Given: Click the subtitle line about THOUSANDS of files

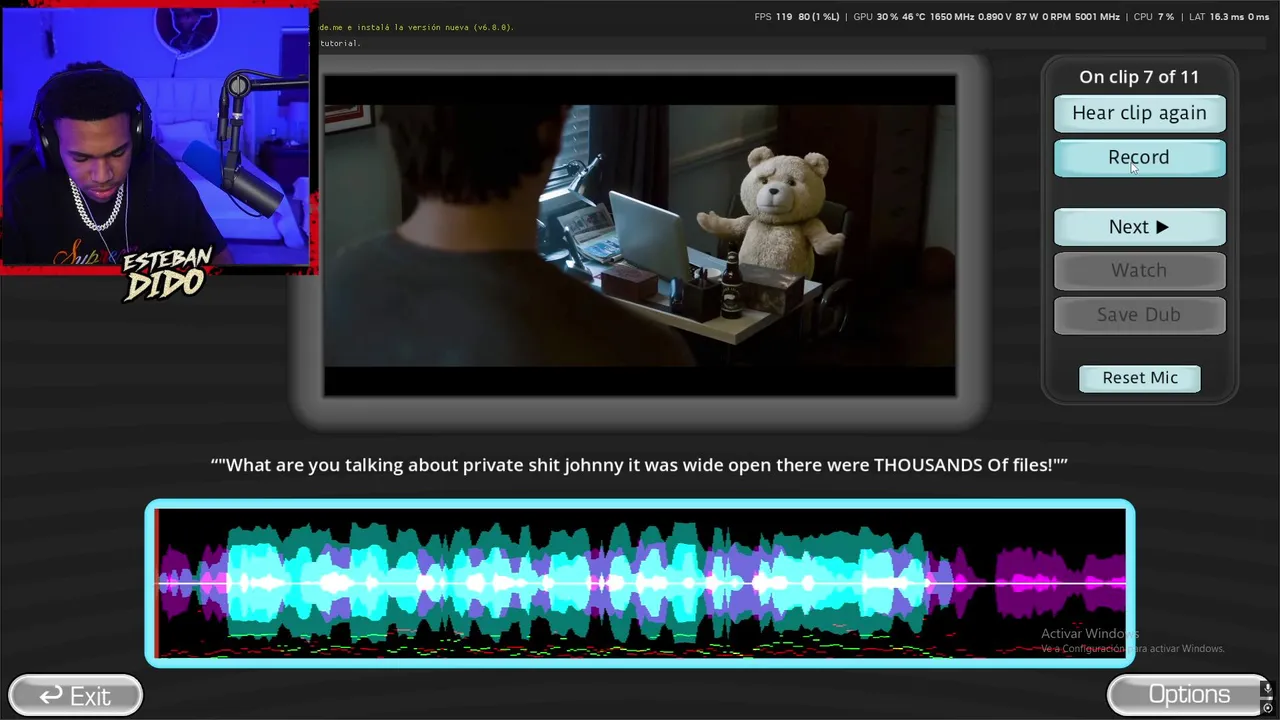Looking at the screenshot, I should pos(639,465).
